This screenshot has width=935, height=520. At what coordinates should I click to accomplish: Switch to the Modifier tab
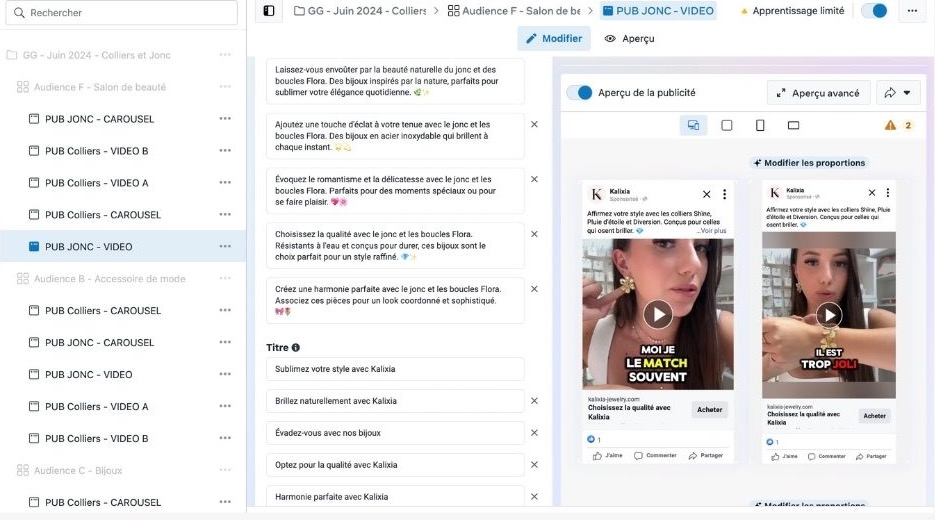pos(554,38)
